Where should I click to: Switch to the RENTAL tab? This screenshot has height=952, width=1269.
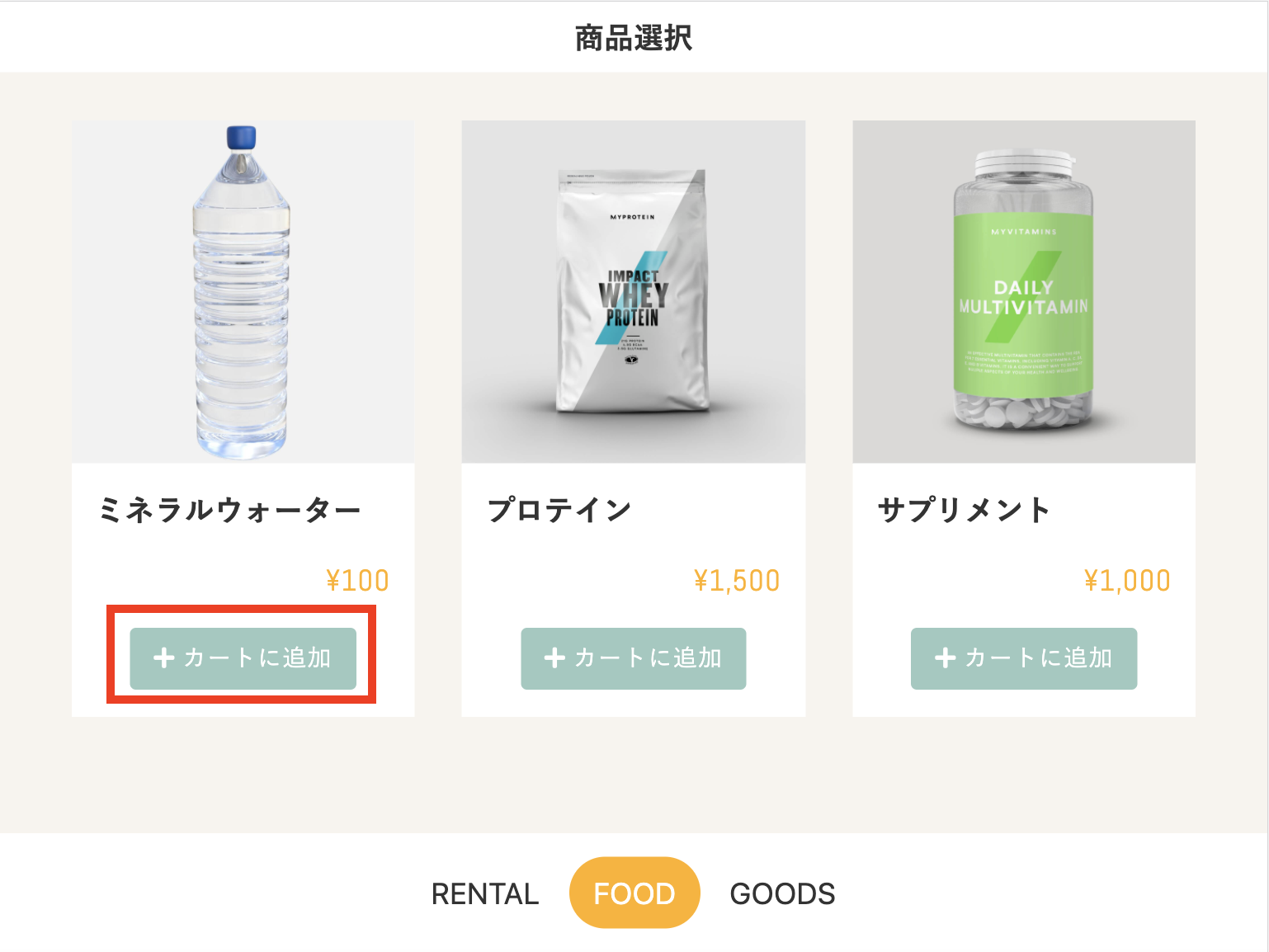point(484,893)
